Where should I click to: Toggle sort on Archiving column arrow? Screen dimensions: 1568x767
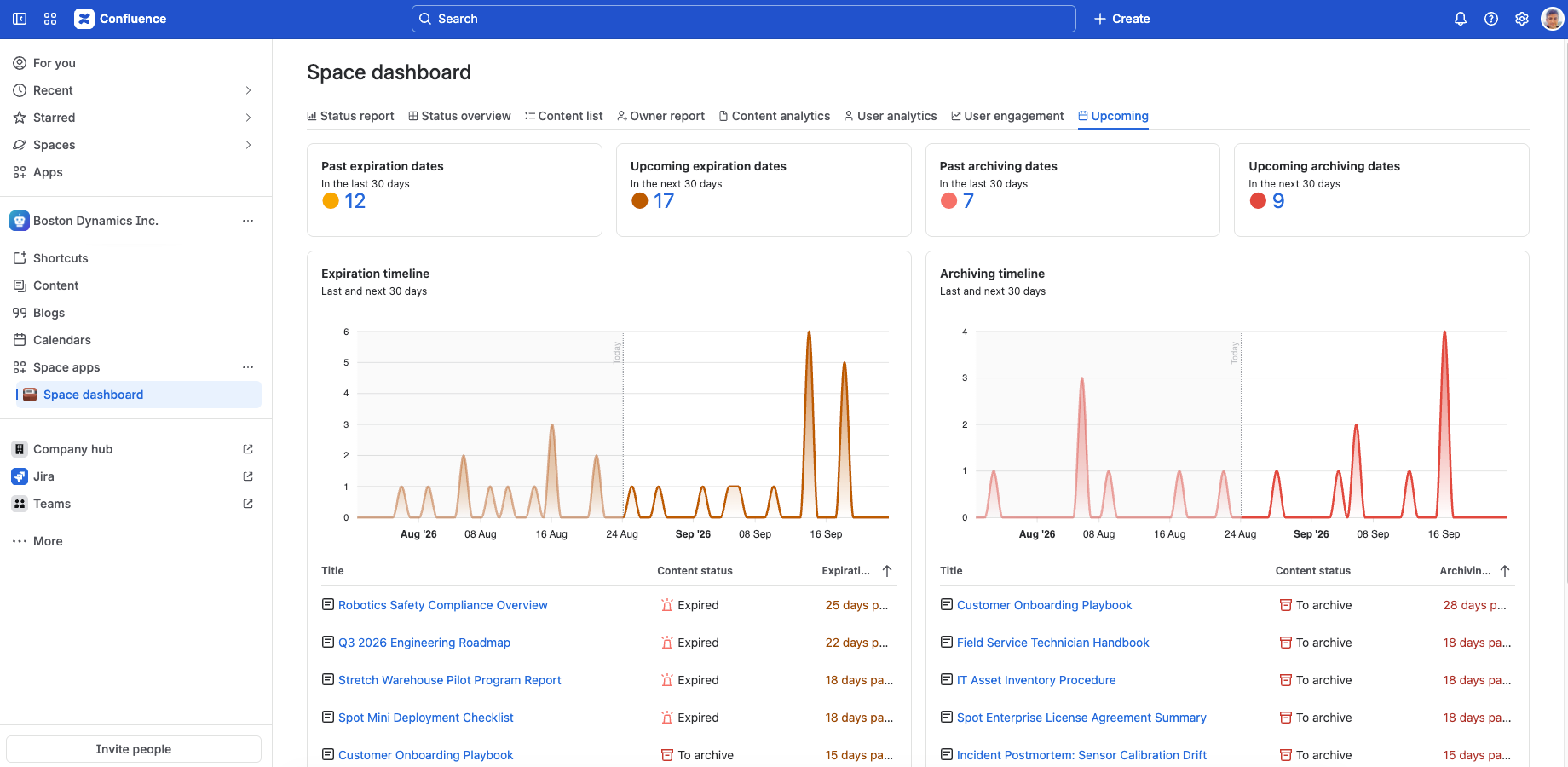point(1505,571)
